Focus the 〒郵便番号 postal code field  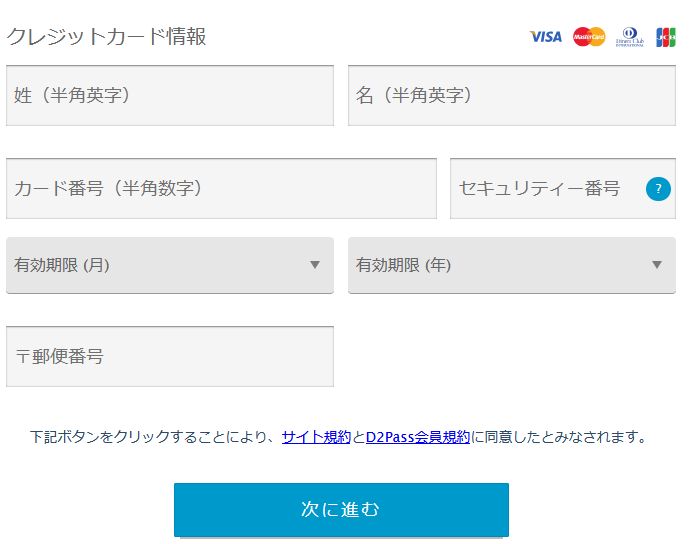pyautogui.click(x=170, y=356)
